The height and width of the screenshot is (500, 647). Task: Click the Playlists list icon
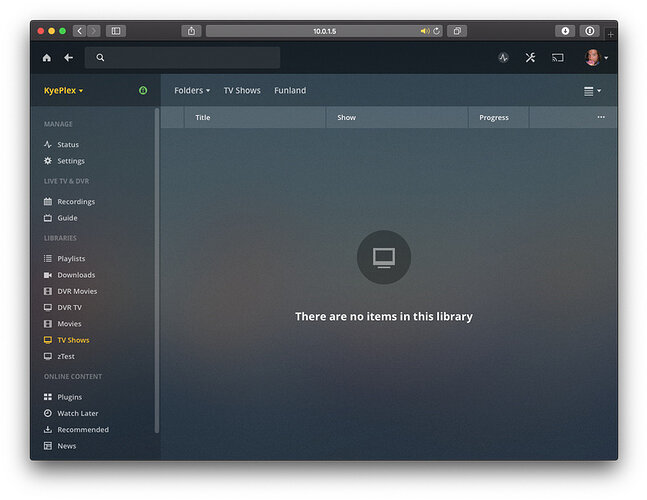click(48, 258)
